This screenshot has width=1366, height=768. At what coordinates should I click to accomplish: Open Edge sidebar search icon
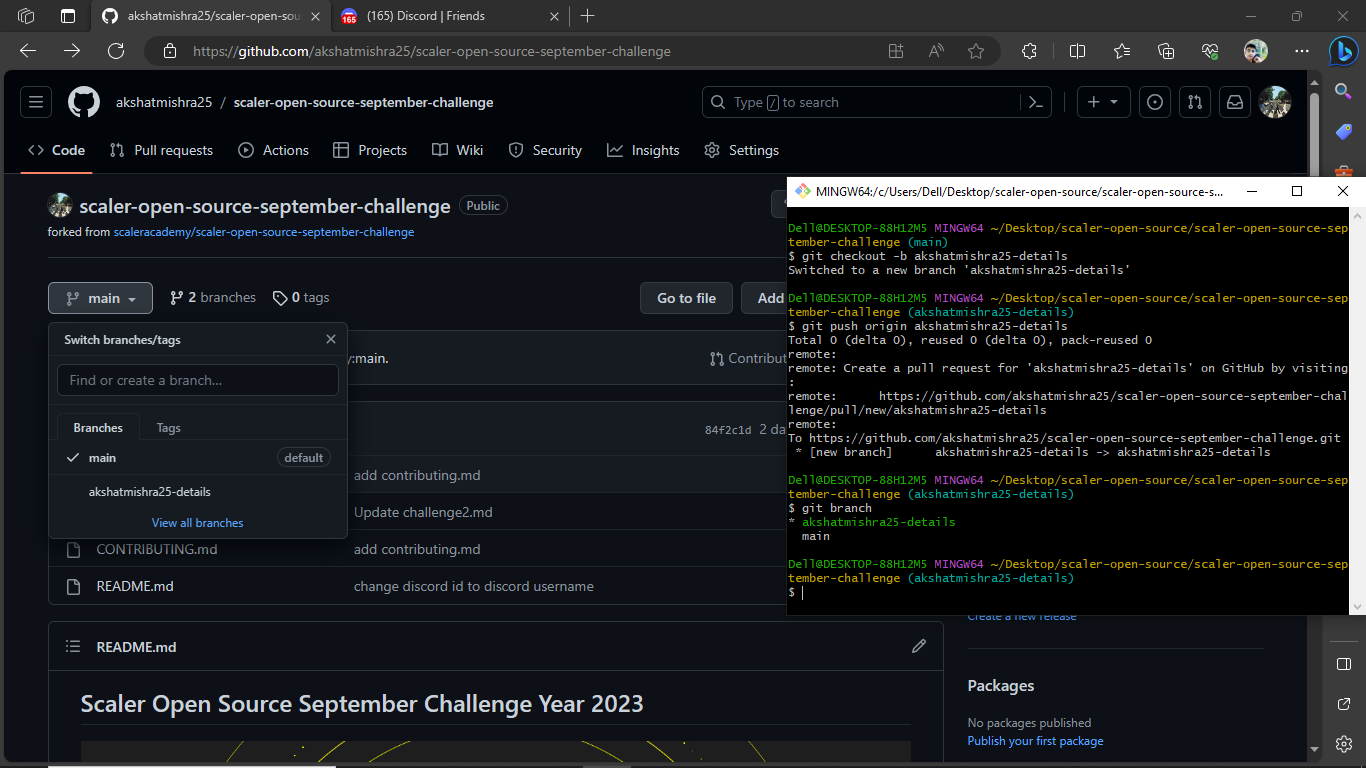click(x=1344, y=91)
